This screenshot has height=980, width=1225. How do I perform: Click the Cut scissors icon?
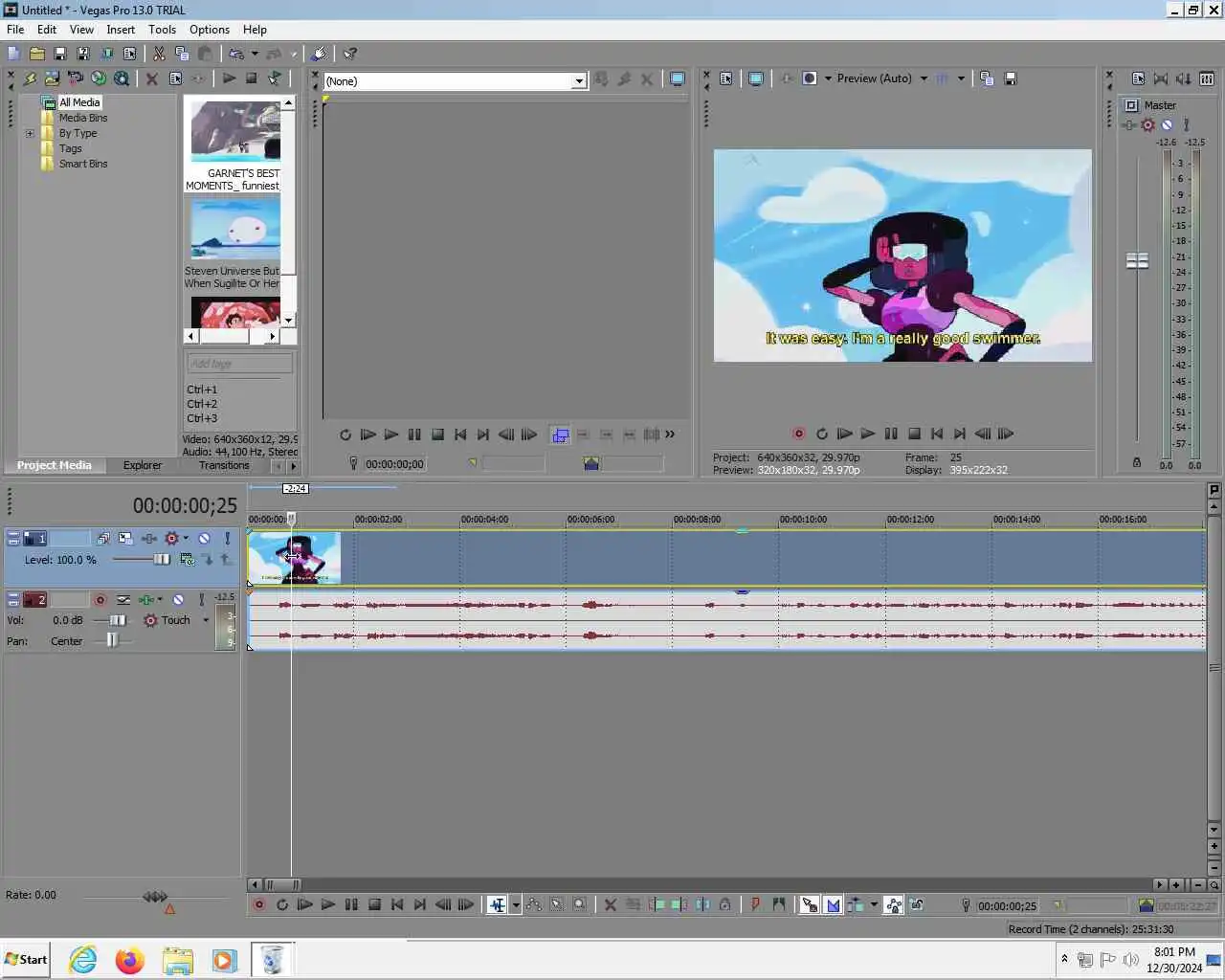point(159,54)
